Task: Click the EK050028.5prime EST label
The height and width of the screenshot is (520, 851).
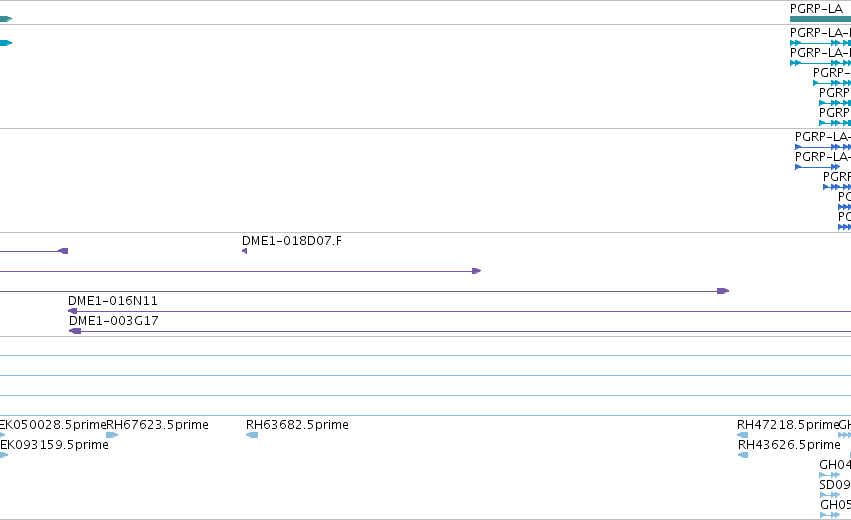Action: [x=53, y=424]
